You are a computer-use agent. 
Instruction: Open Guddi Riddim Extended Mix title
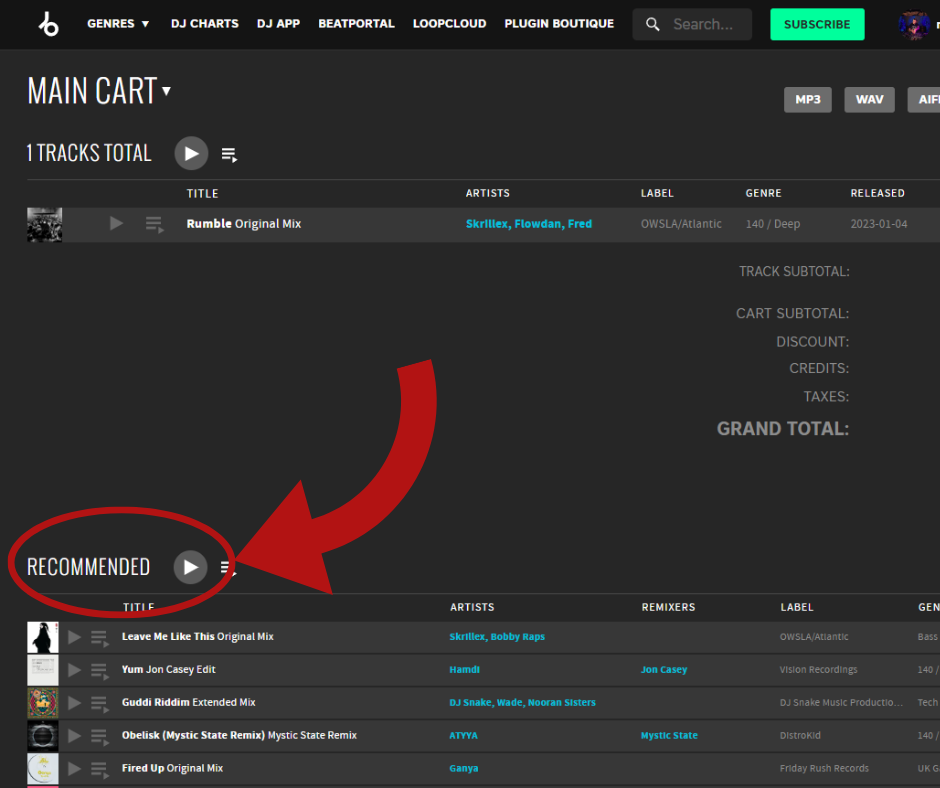[188, 702]
